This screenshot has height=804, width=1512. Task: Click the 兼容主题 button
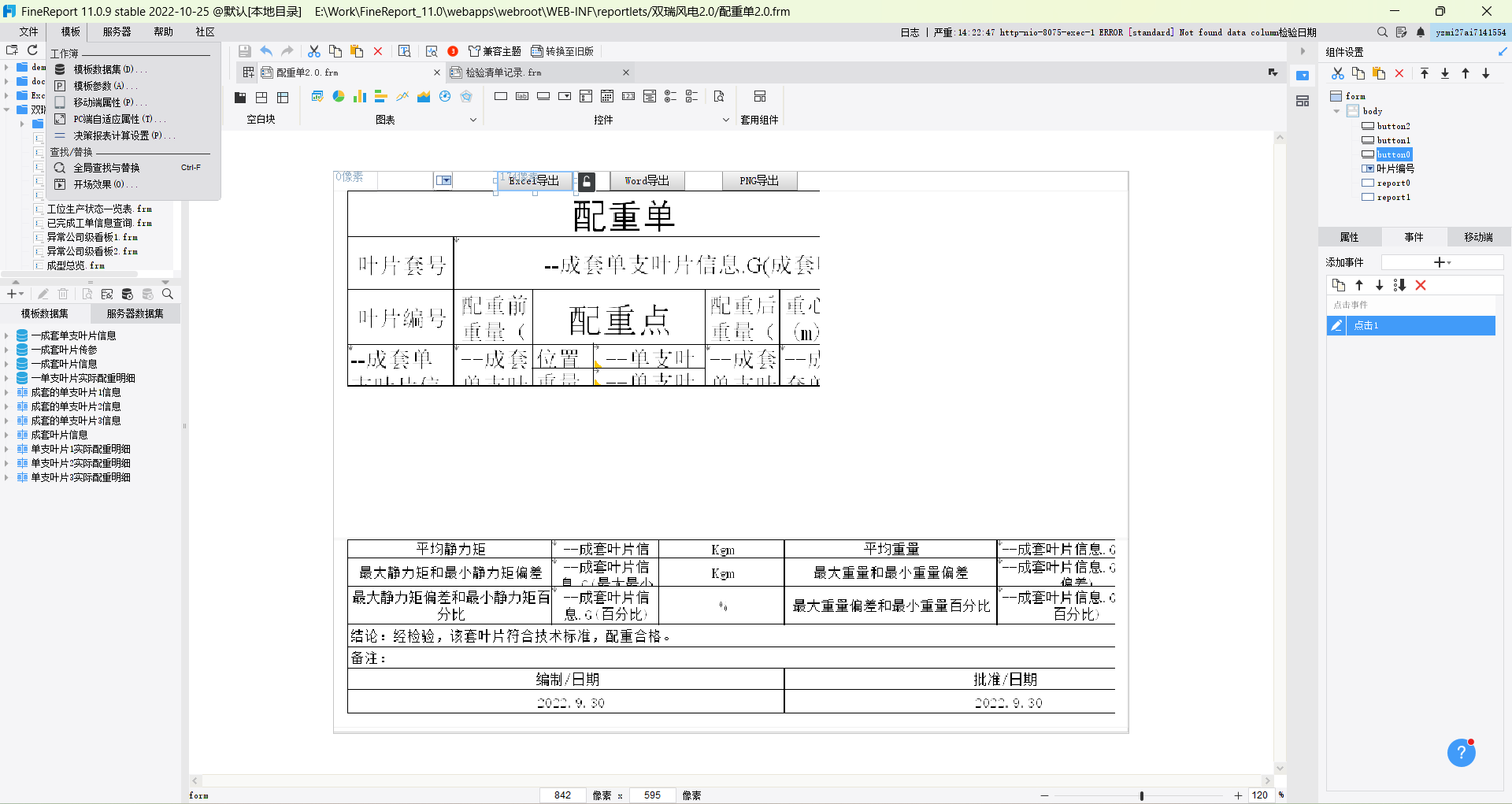click(495, 51)
